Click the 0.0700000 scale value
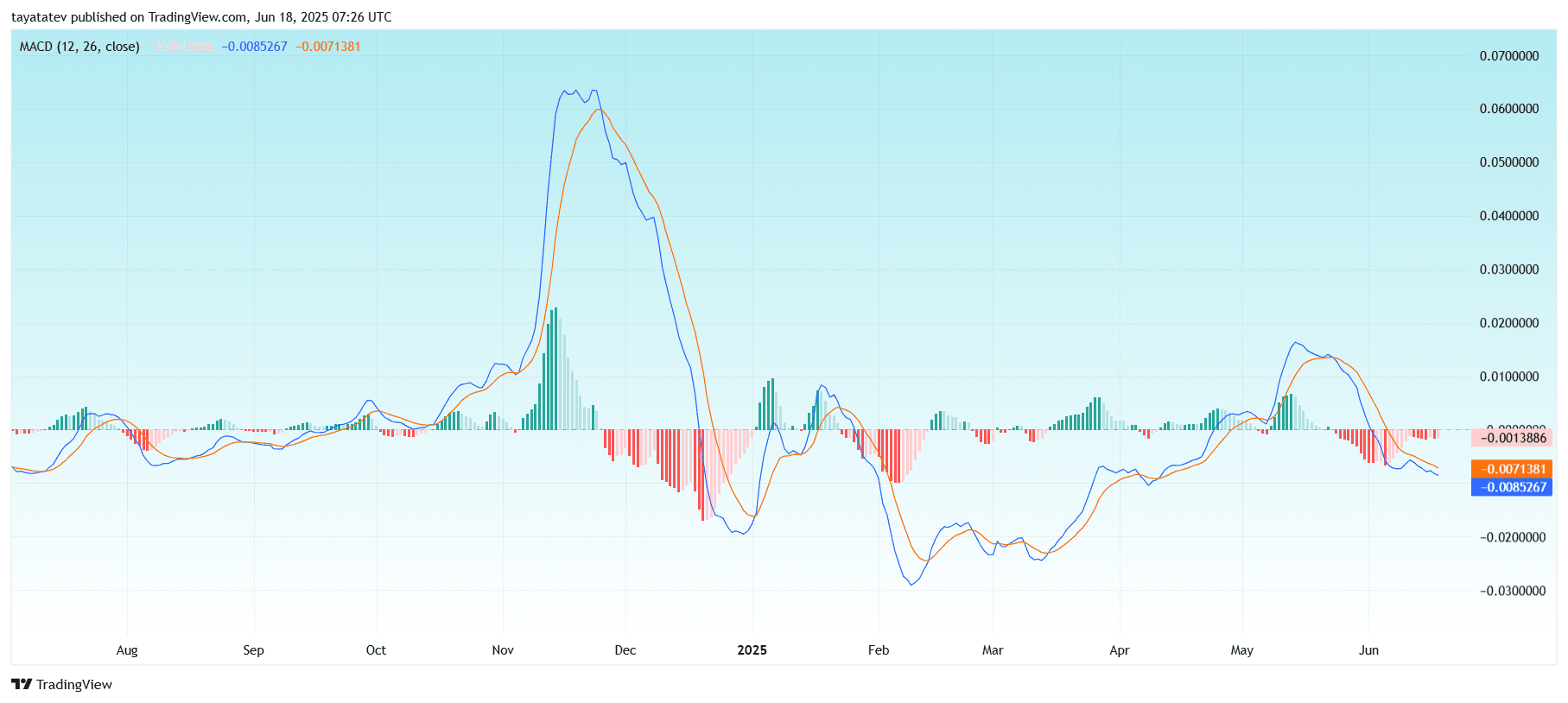Screen dimensions: 1568x703 (x=1509, y=56)
